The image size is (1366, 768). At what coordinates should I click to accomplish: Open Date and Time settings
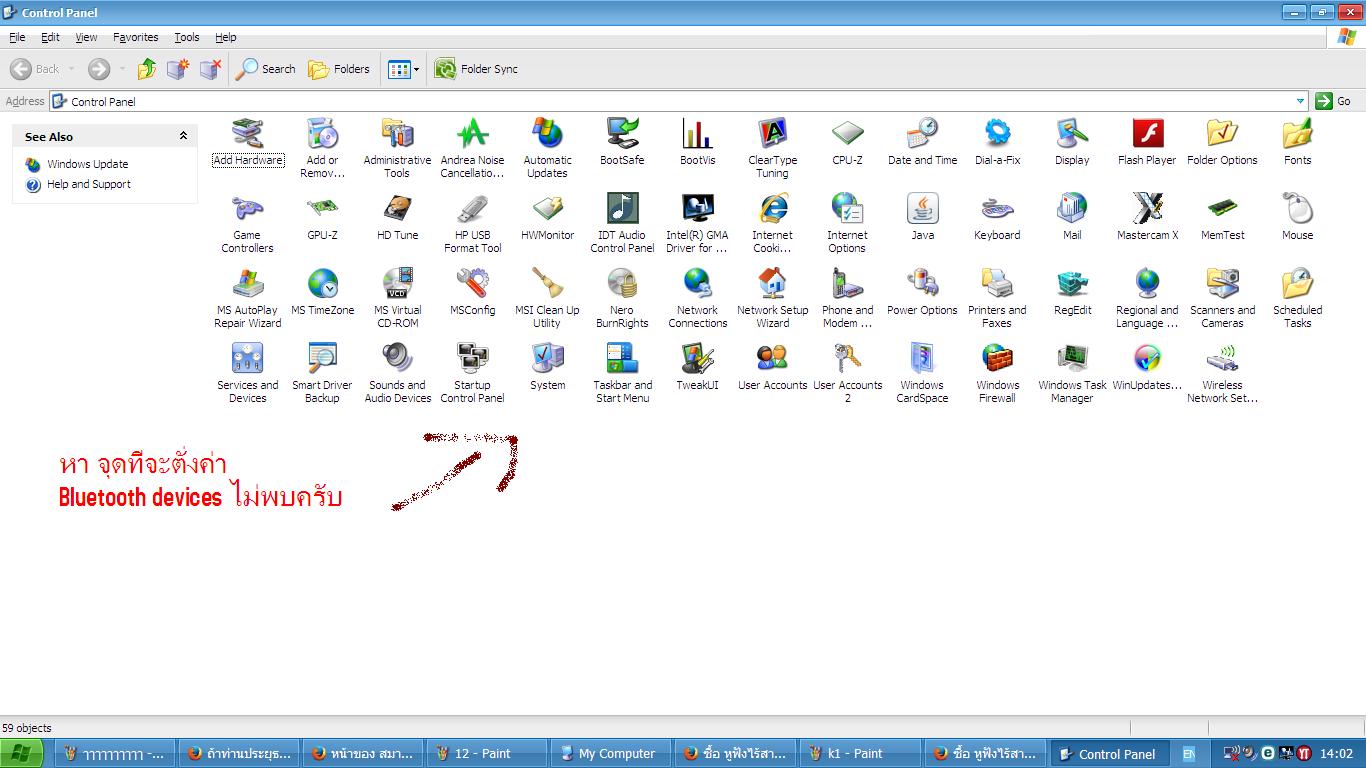[x=922, y=143]
